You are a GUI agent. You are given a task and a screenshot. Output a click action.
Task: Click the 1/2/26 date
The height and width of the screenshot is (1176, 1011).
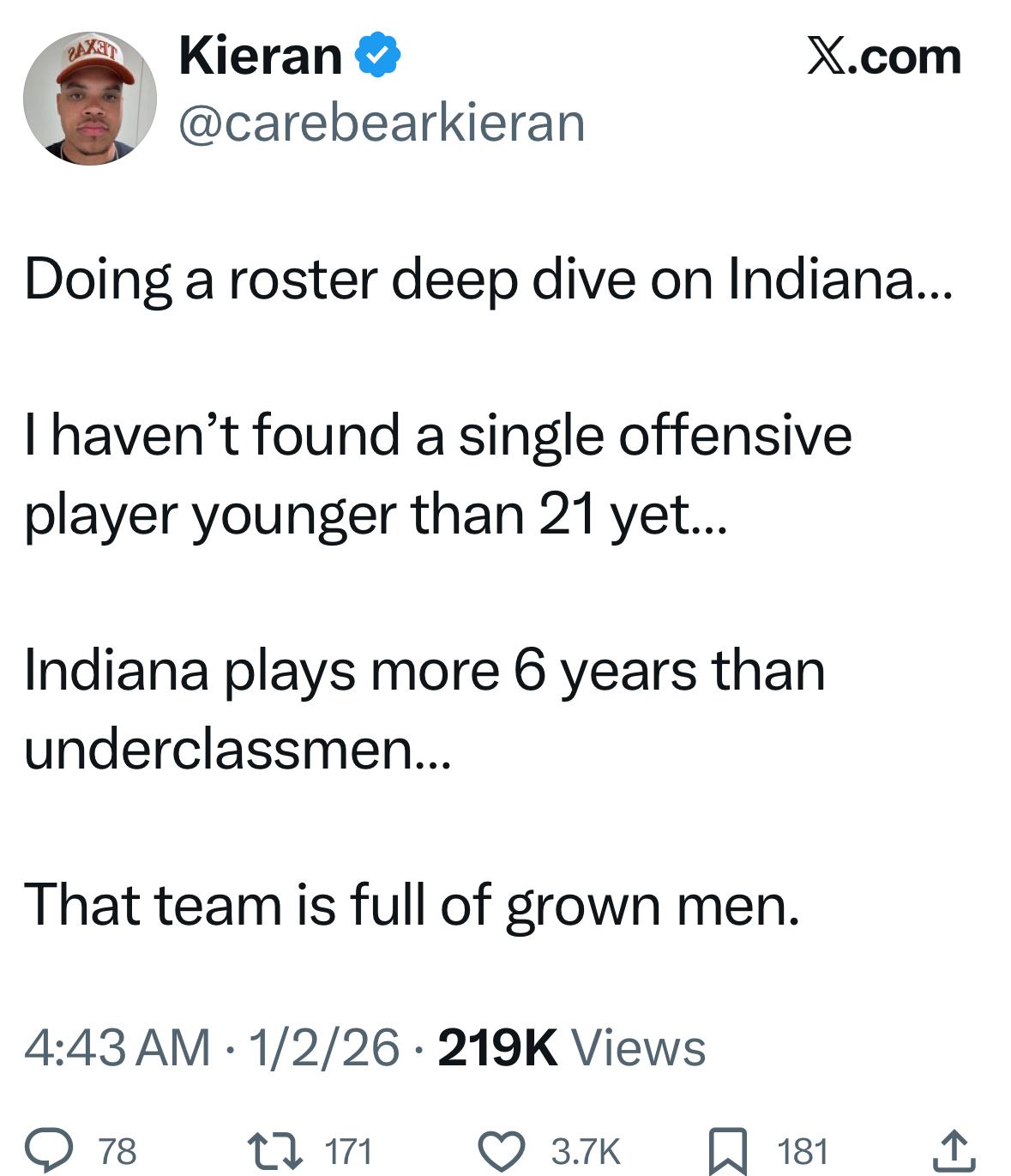[324, 1048]
